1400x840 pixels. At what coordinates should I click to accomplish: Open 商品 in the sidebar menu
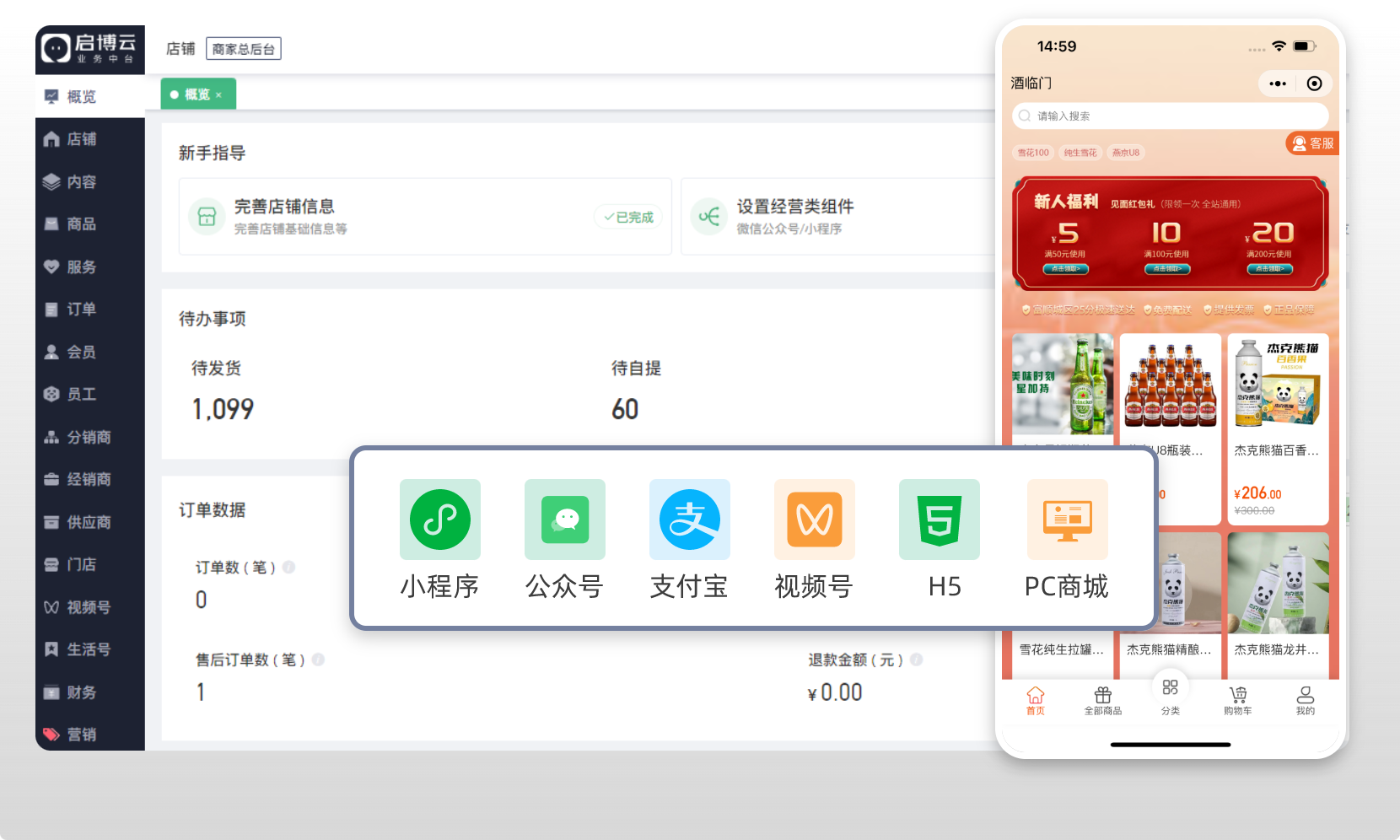[x=81, y=224]
